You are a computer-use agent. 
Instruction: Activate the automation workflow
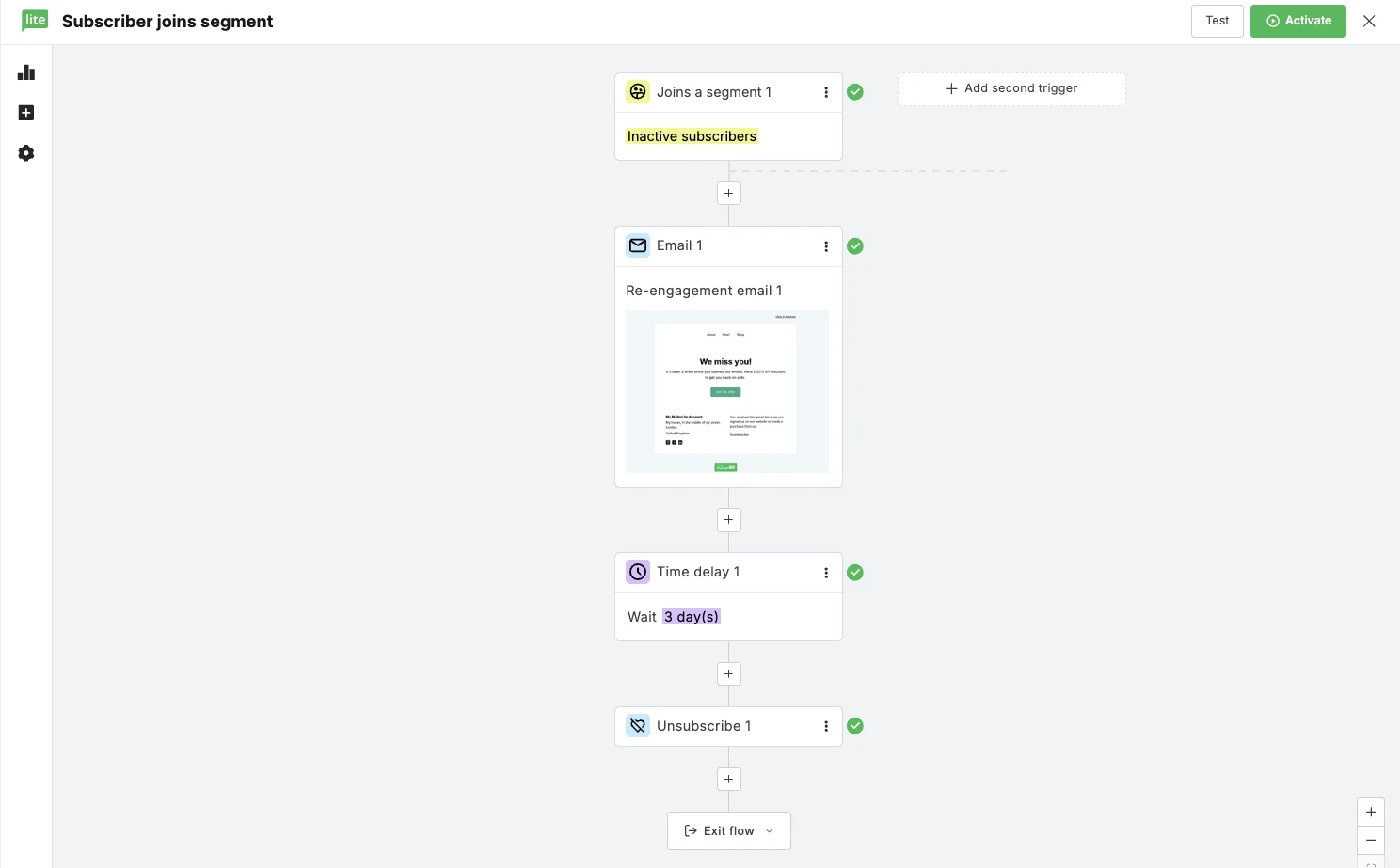pyautogui.click(x=1297, y=21)
